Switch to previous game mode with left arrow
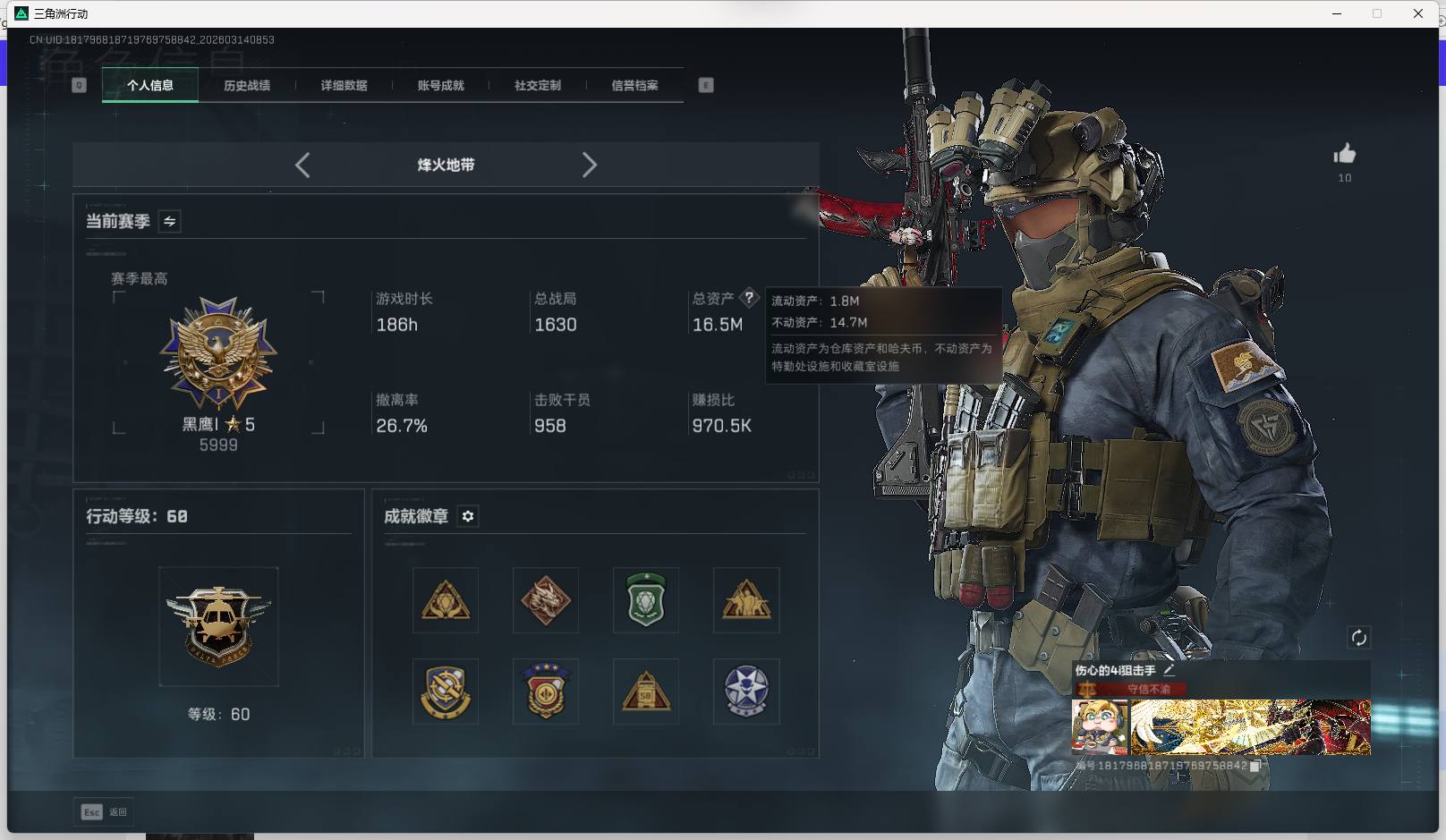Screen dimensions: 1446x840 [x=302, y=165]
